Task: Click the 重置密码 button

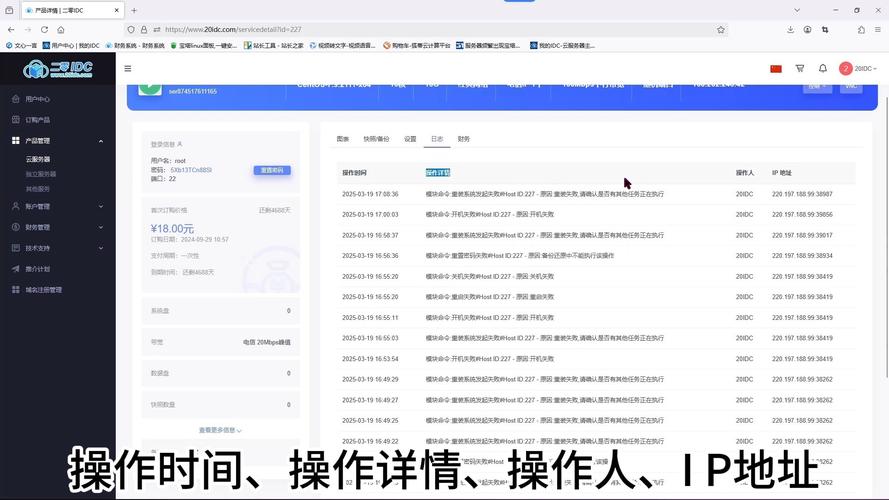Action: pos(272,170)
